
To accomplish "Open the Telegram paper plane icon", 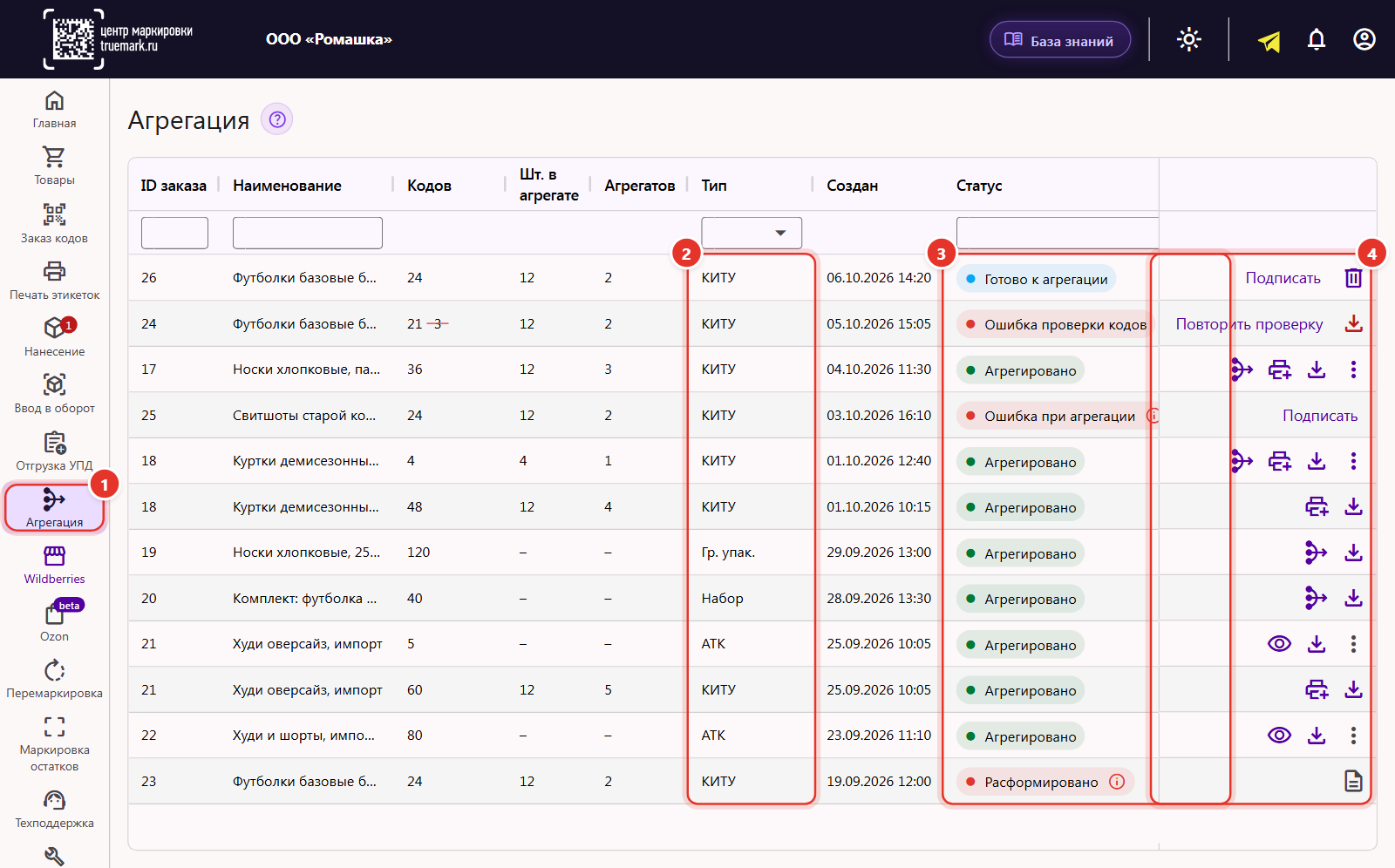I will tap(1269, 40).
